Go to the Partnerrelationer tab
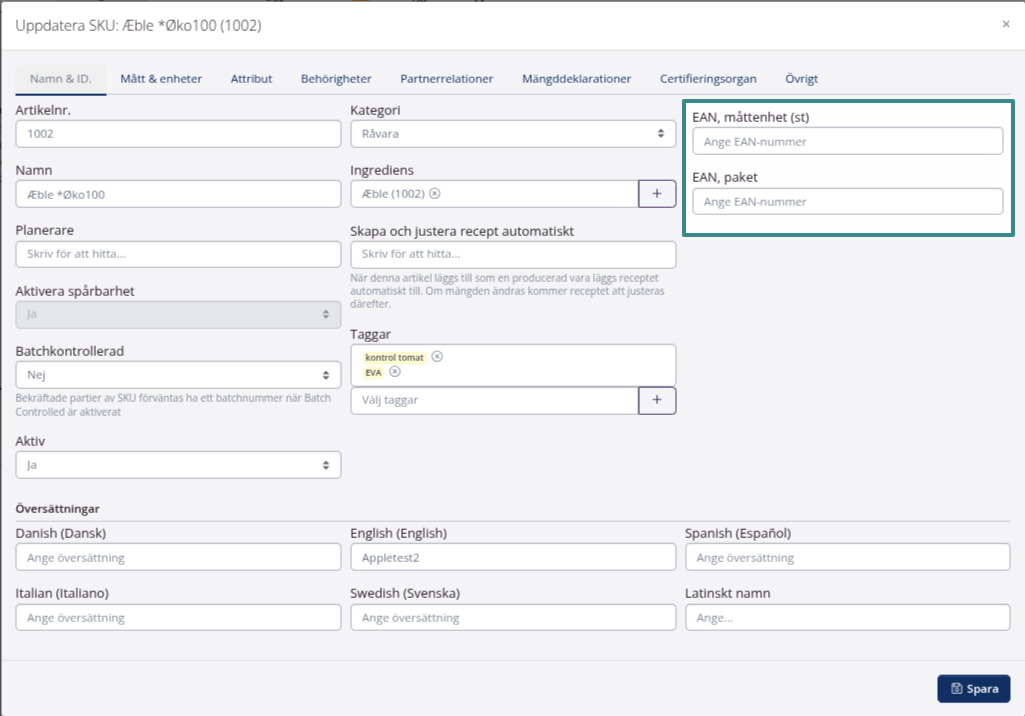The height and width of the screenshot is (716, 1025). (x=446, y=79)
